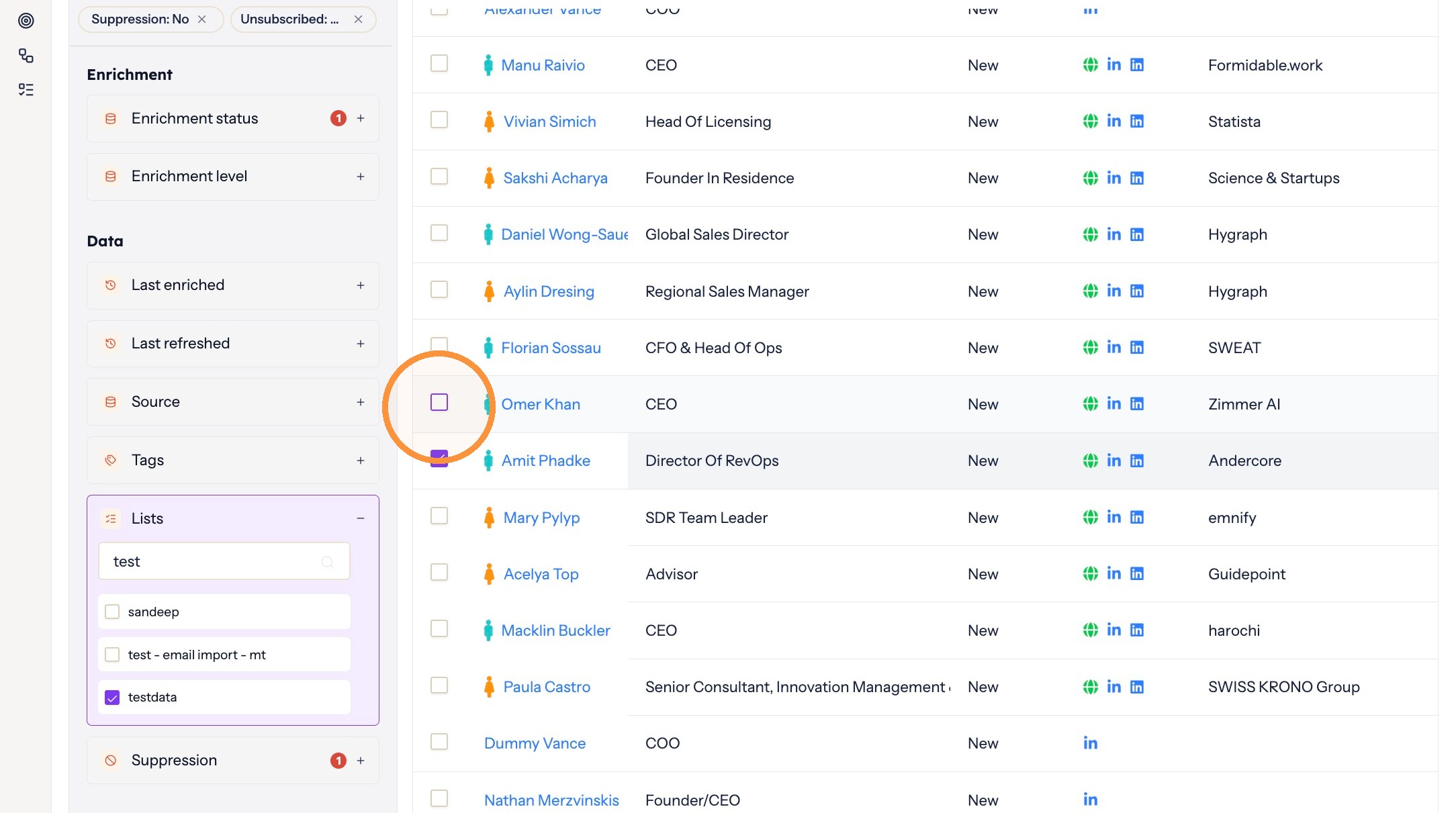Image resolution: width=1456 pixels, height=813 pixels.
Task: Open the workflow shapes sidebar icon
Action: 26,55
